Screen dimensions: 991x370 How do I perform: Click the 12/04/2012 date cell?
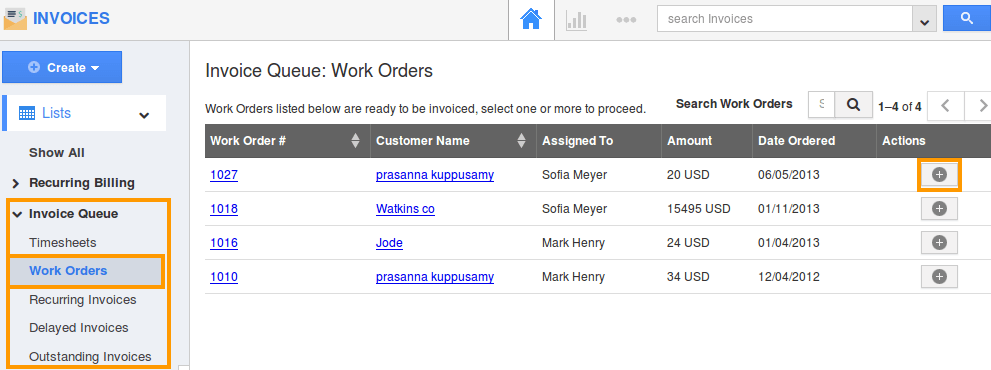[789, 277]
